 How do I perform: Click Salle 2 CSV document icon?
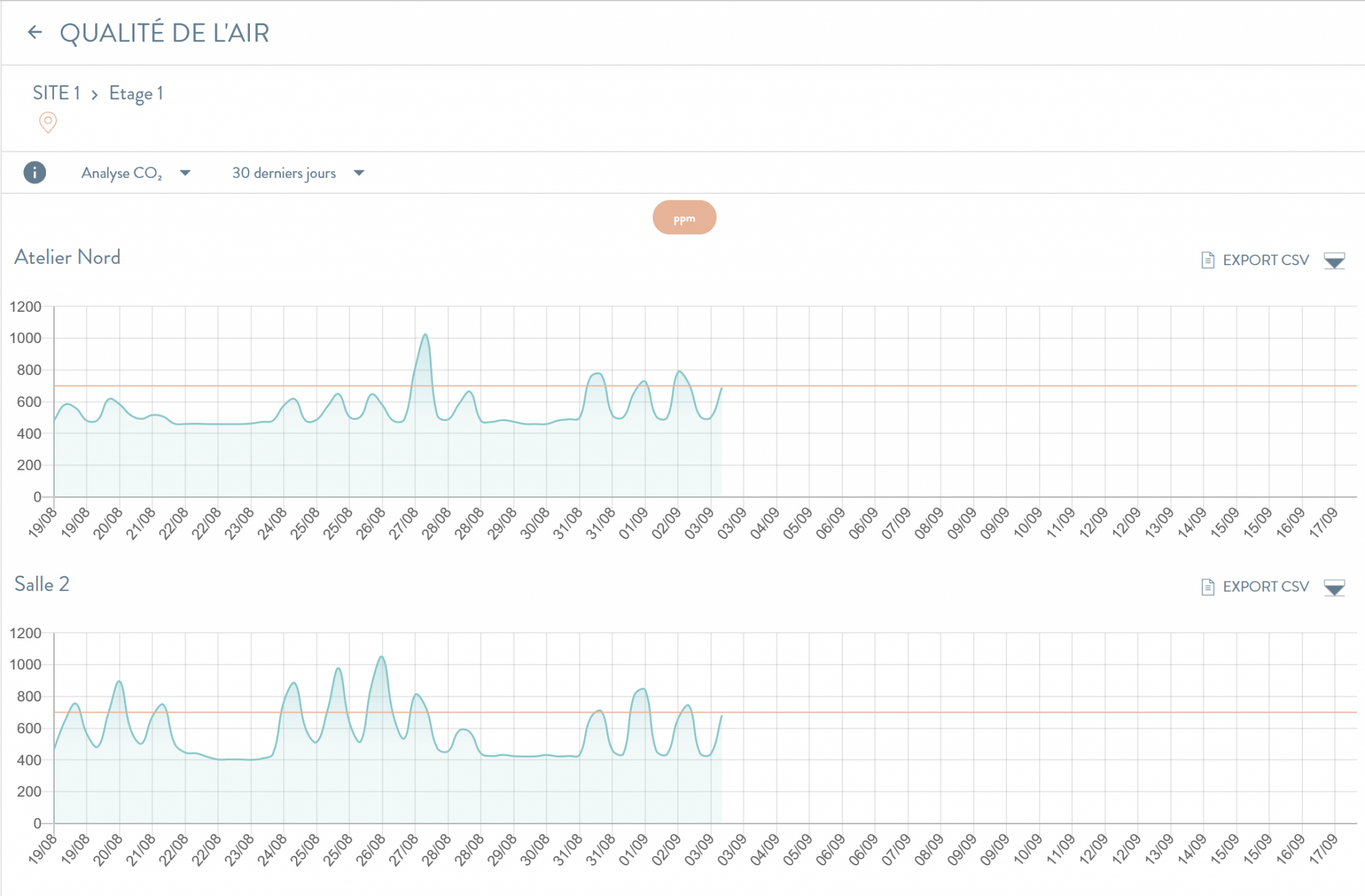pos(1207,586)
